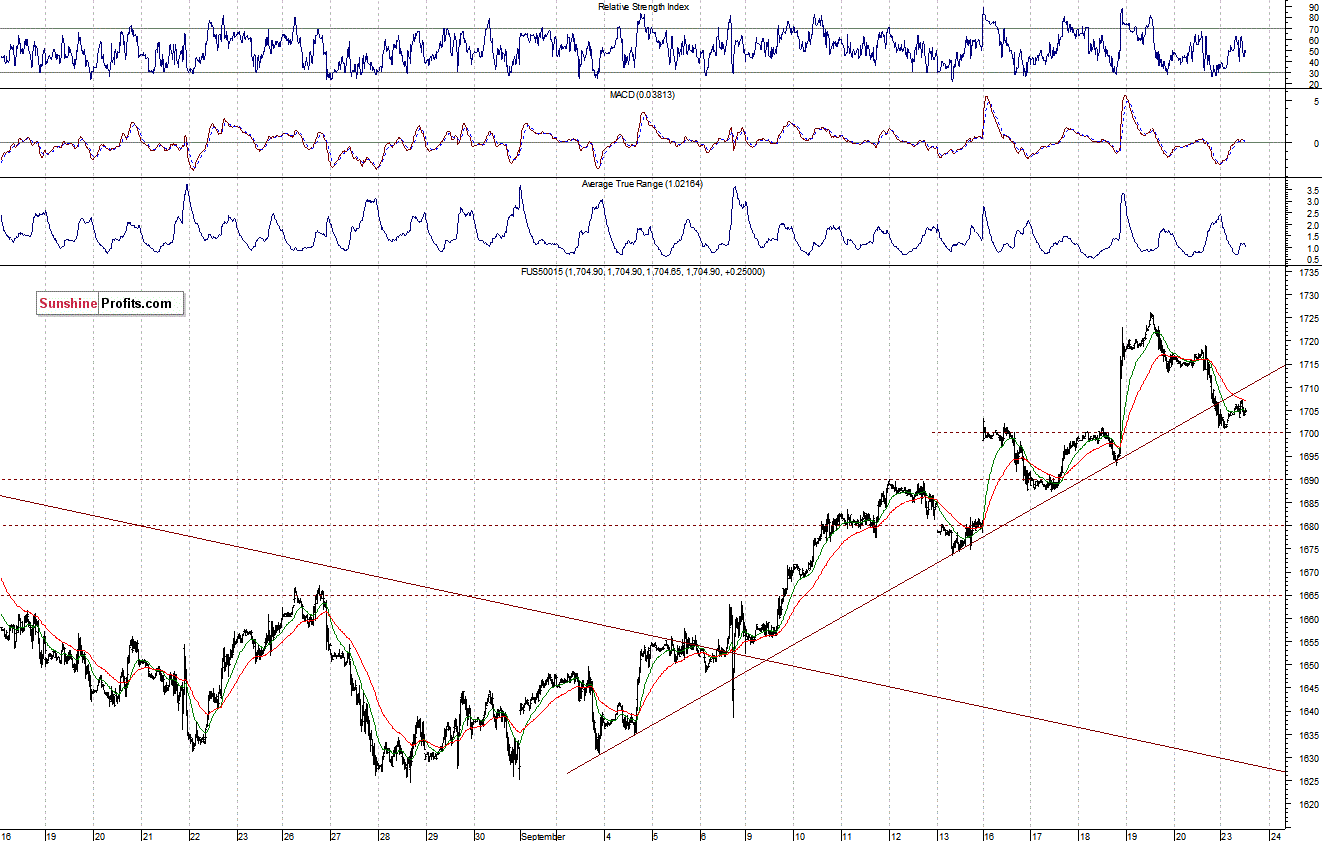Click the 1665 price axis label
This screenshot has height=841, width=1322.
[1307, 596]
